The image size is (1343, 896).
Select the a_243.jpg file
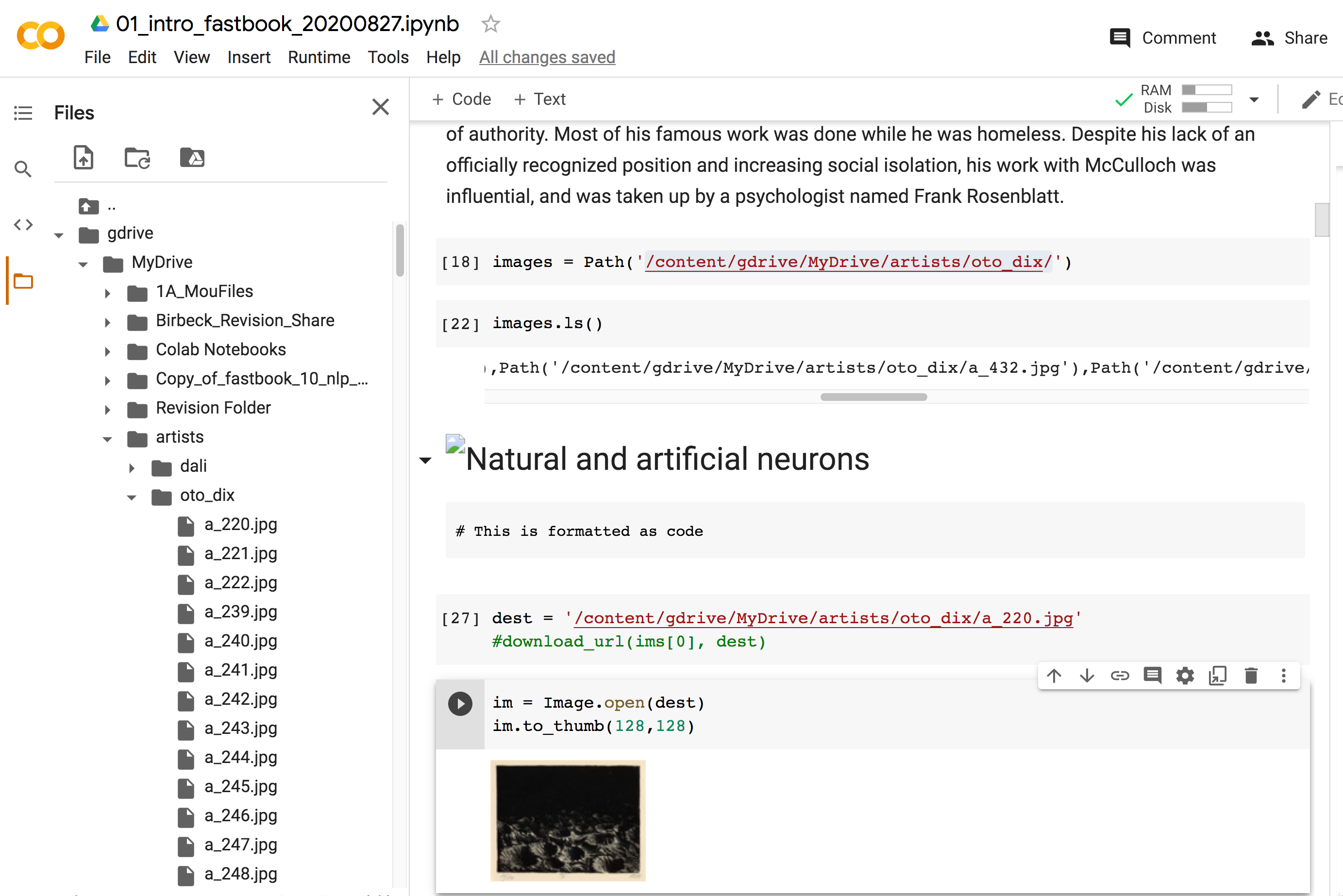(241, 728)
